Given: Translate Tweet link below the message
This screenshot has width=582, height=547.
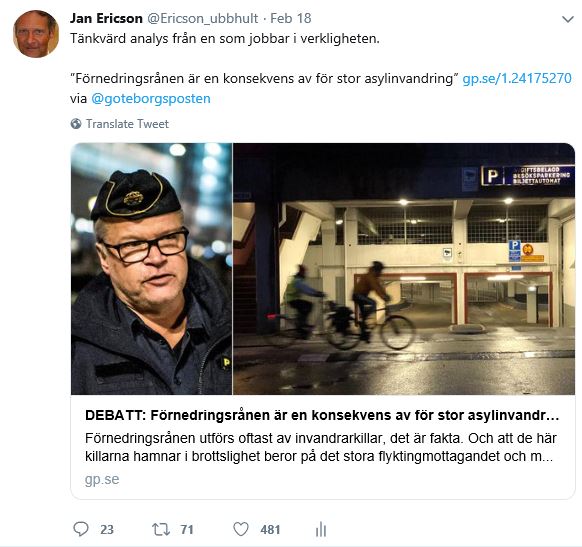Looking at the screenshot, I should coord(127,124).
